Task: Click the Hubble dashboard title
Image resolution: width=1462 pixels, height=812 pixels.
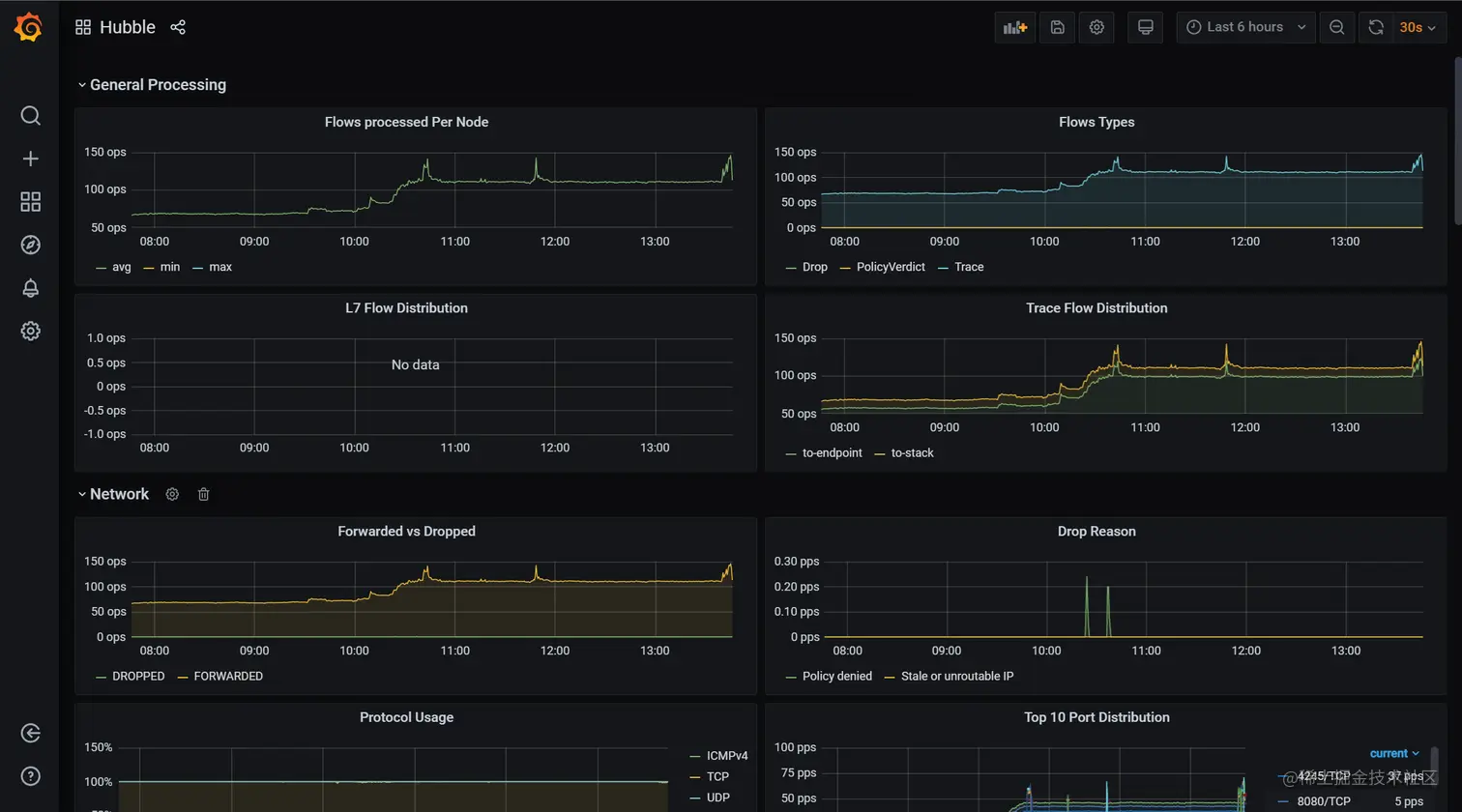Action: (128, 27)
